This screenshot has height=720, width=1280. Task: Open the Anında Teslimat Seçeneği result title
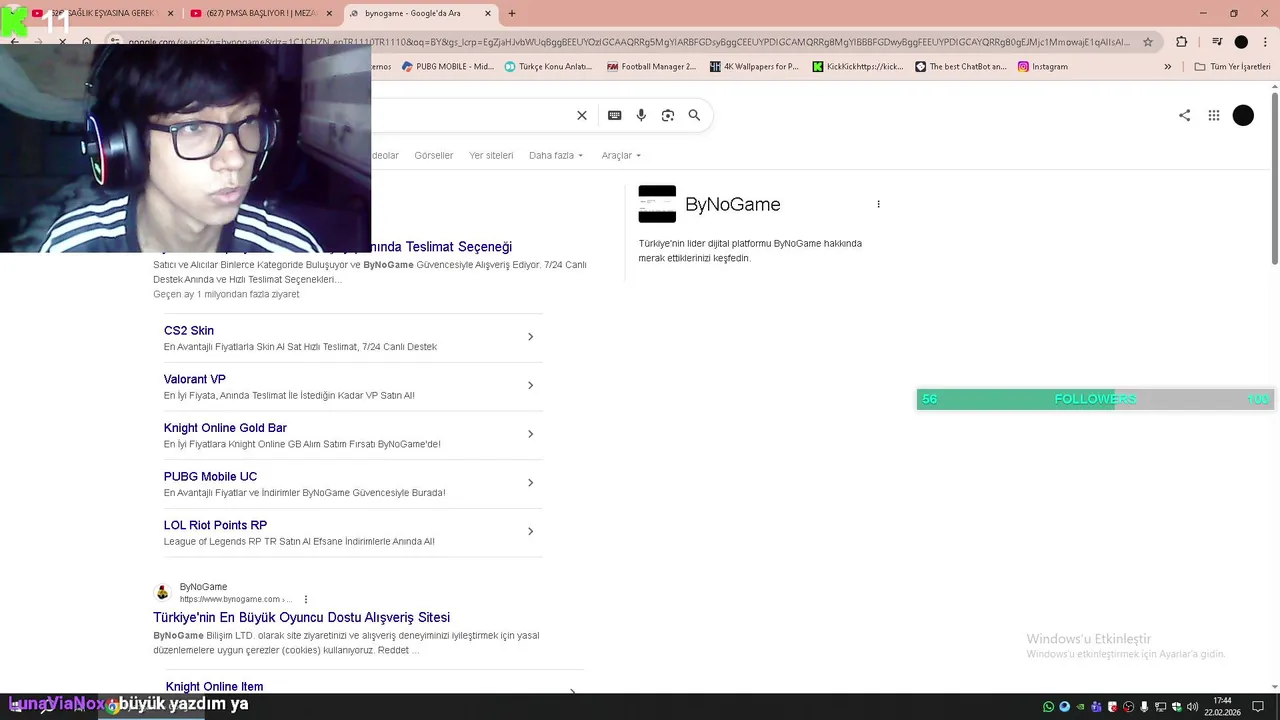coord(441,246)
